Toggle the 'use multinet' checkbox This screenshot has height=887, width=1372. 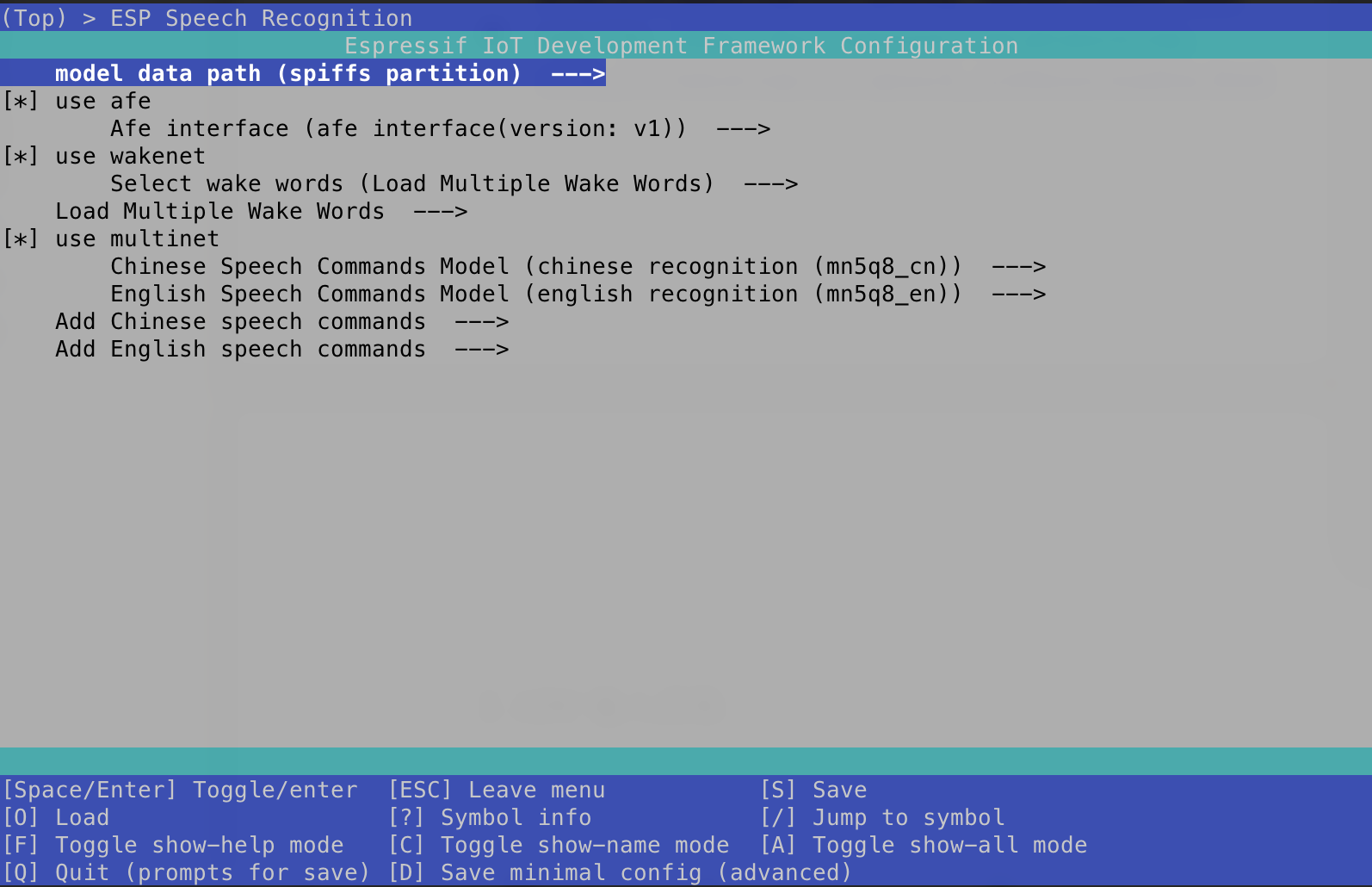[21, 239]
